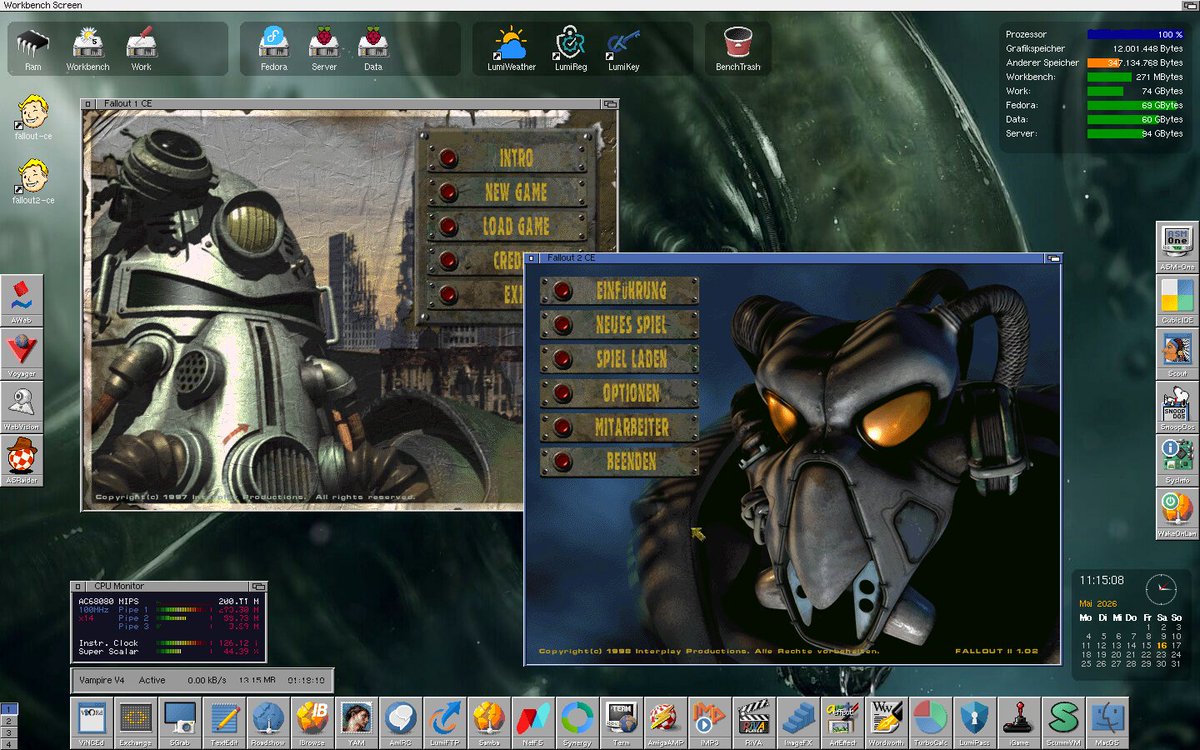Open the Workbench drive icon
Screen dimensions: 1200x750
(88, 49)
